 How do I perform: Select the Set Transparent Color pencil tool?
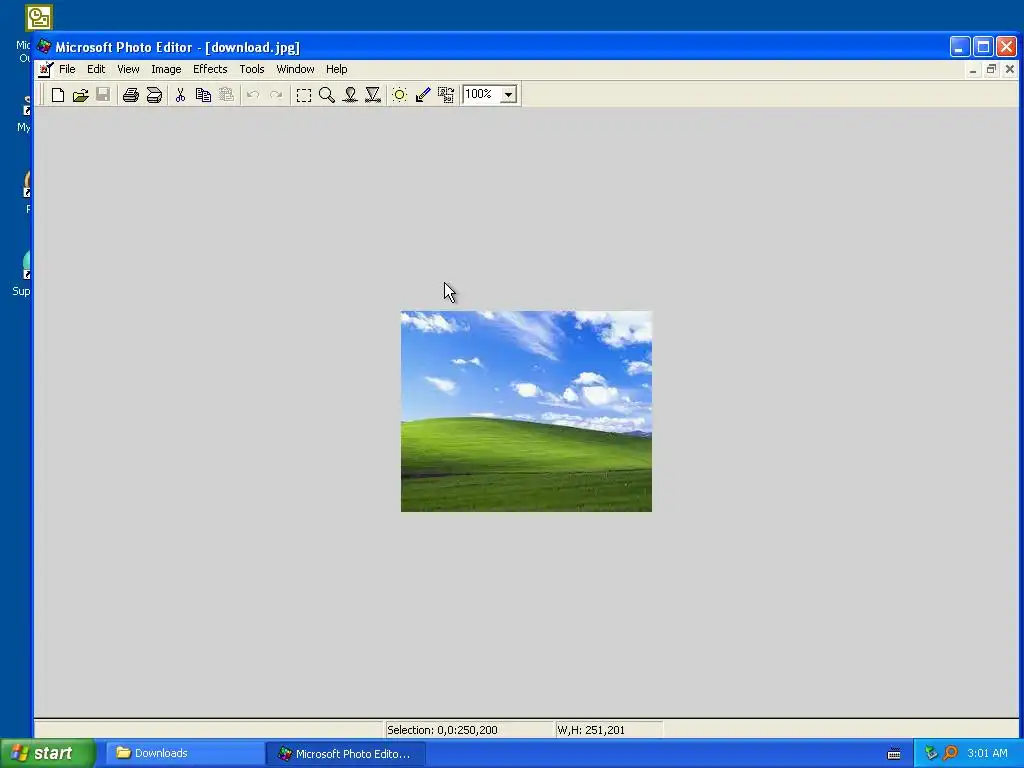click(423, 95)
